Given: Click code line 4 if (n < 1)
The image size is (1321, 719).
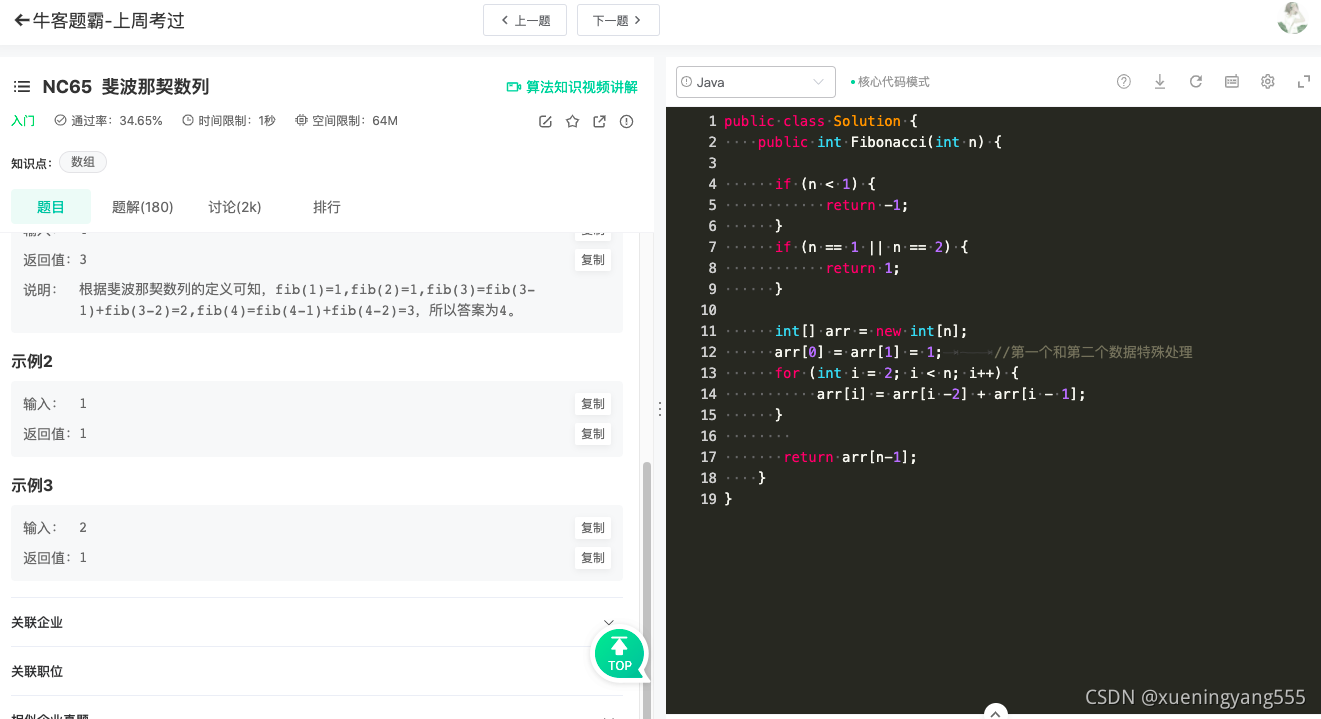Looking at the screenshot, I should pyautogui.click(x=826, y=184).
